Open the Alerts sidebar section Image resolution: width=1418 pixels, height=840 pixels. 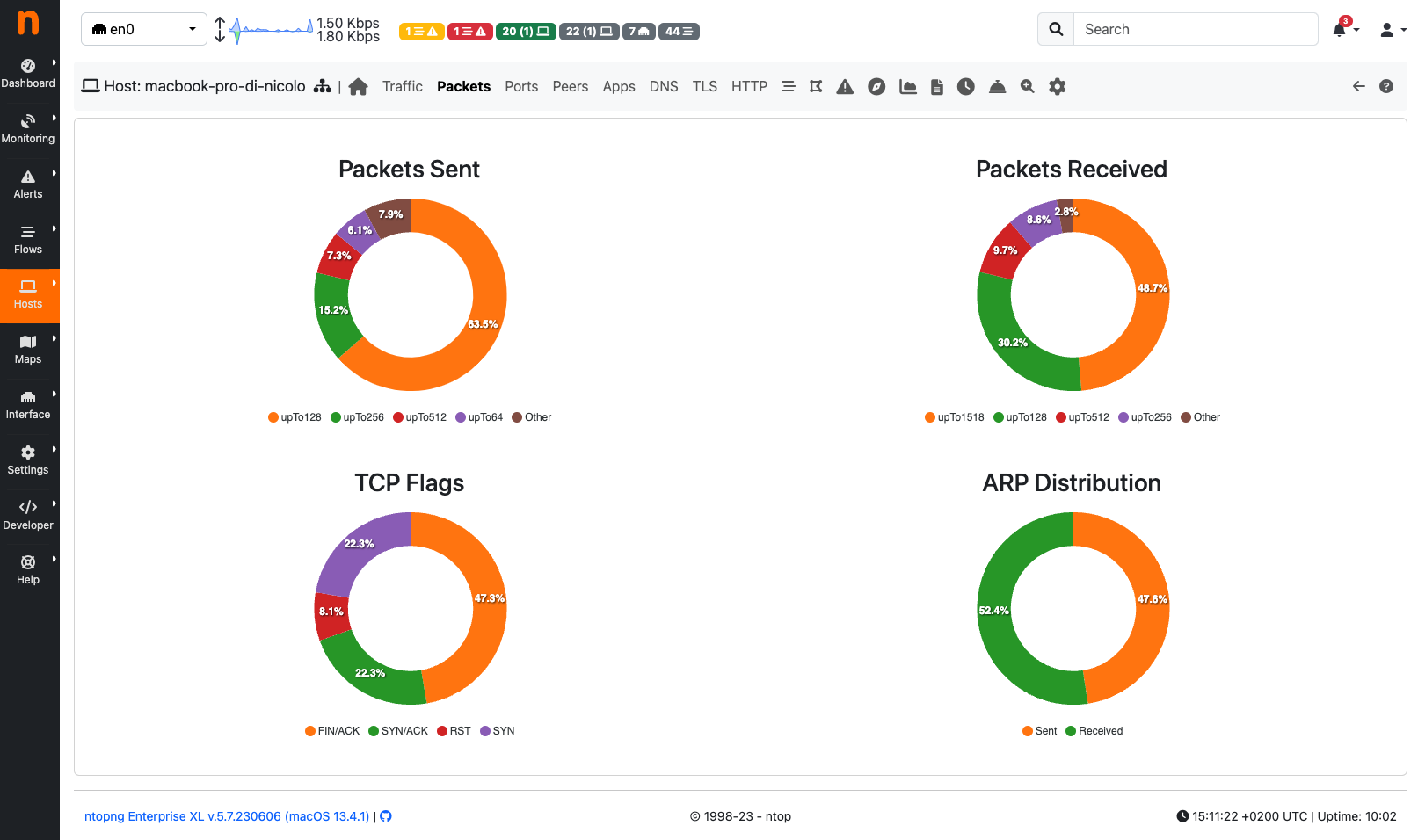(28, 185)
